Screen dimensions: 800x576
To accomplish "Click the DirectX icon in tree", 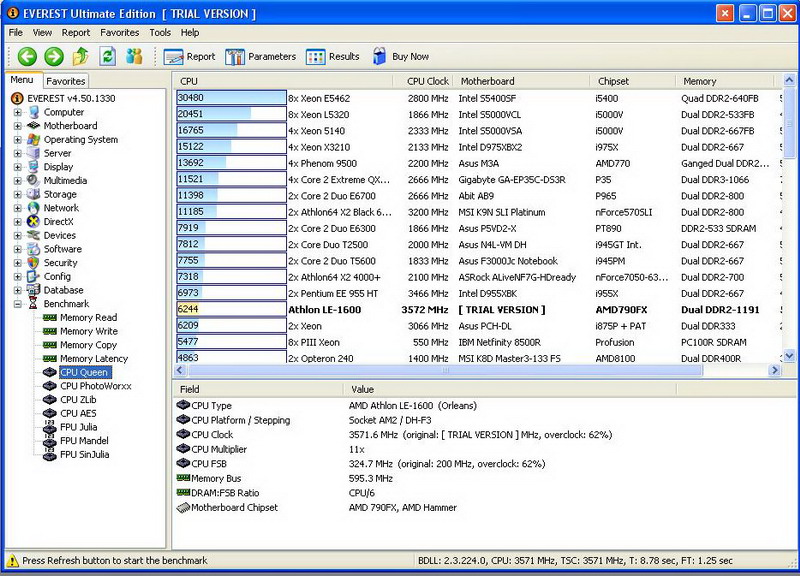I will tap(34, 221).
